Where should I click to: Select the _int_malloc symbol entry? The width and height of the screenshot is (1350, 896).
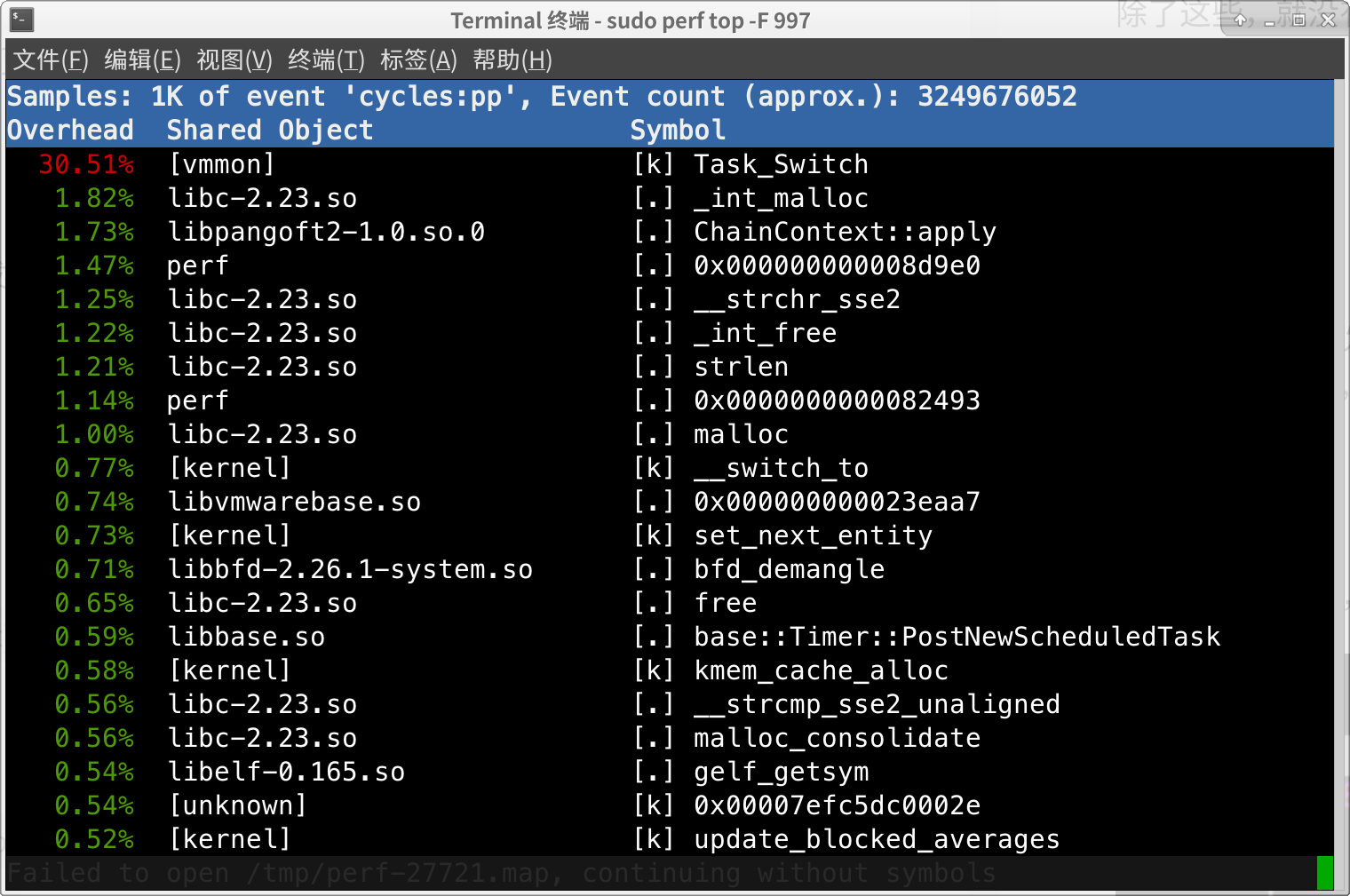[780, 198]
